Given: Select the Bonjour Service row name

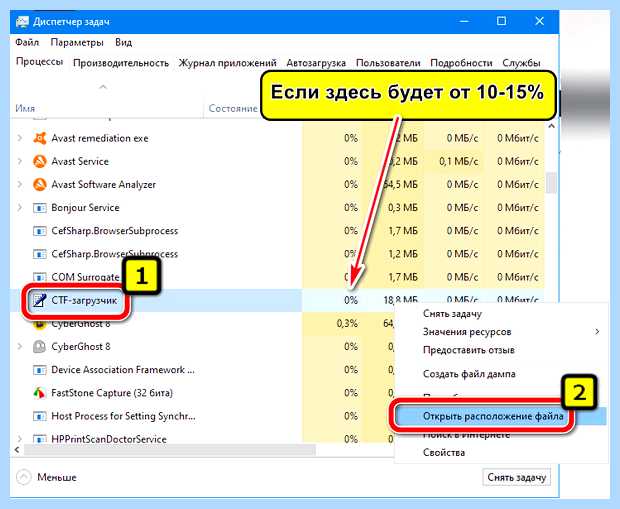Looking at the screenshot, I should click(85, 208).
